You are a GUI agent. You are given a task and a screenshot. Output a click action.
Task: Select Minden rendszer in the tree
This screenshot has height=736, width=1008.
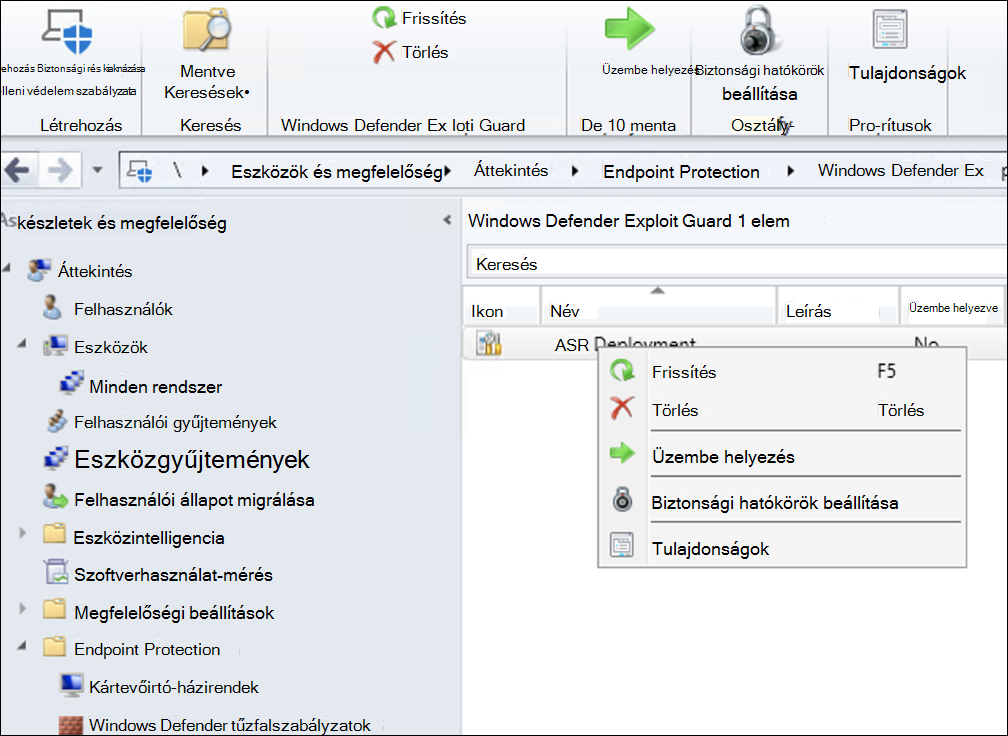click(156, 387)
